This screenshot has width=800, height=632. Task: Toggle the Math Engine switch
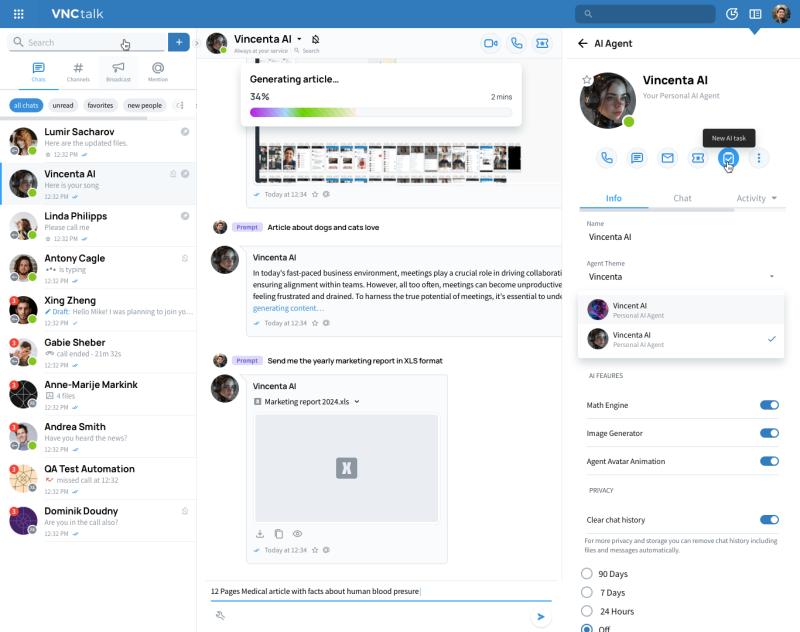point(769,405)
